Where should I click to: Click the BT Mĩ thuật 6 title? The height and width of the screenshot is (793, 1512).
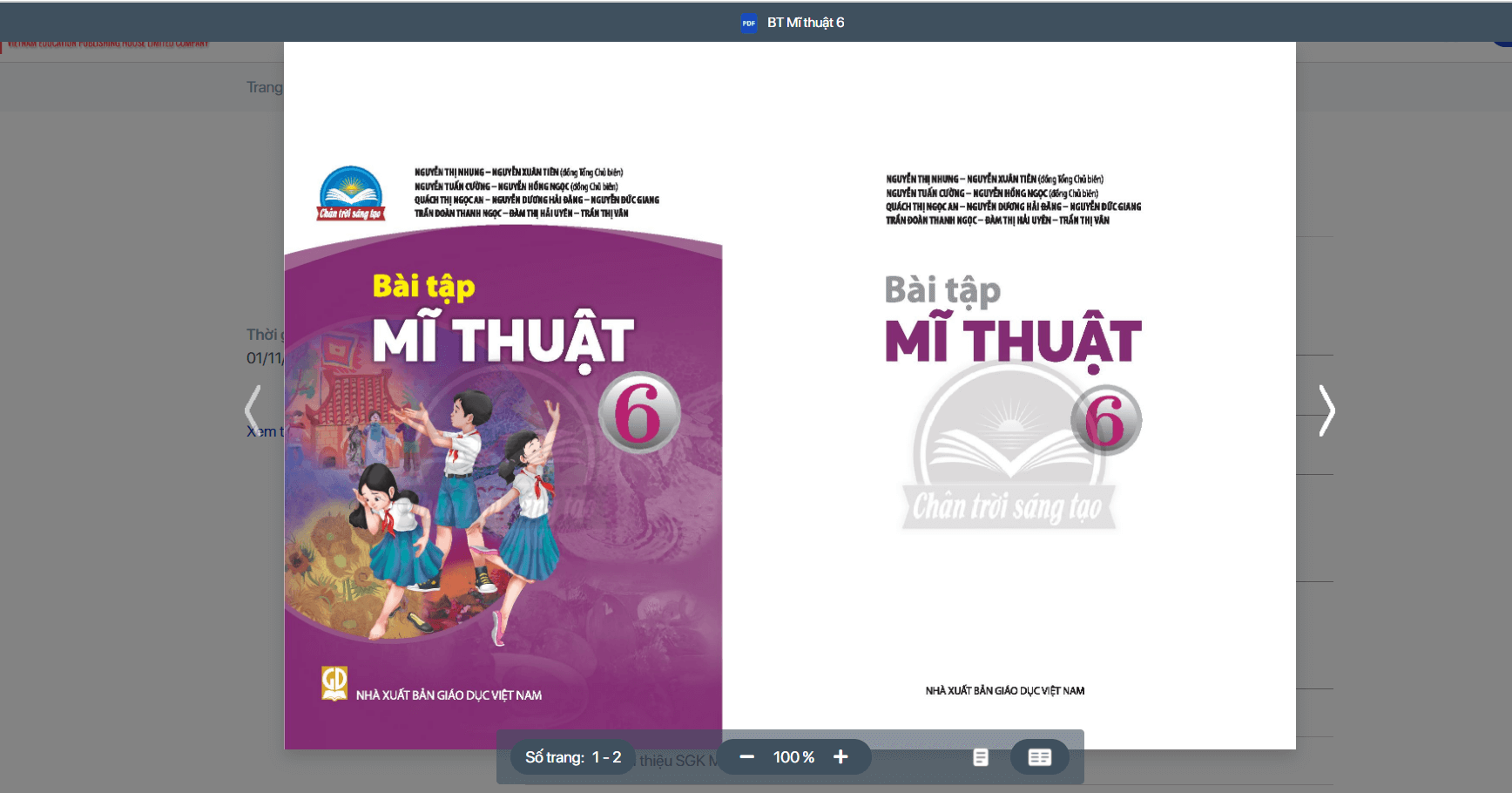click(x=806, y=23)
